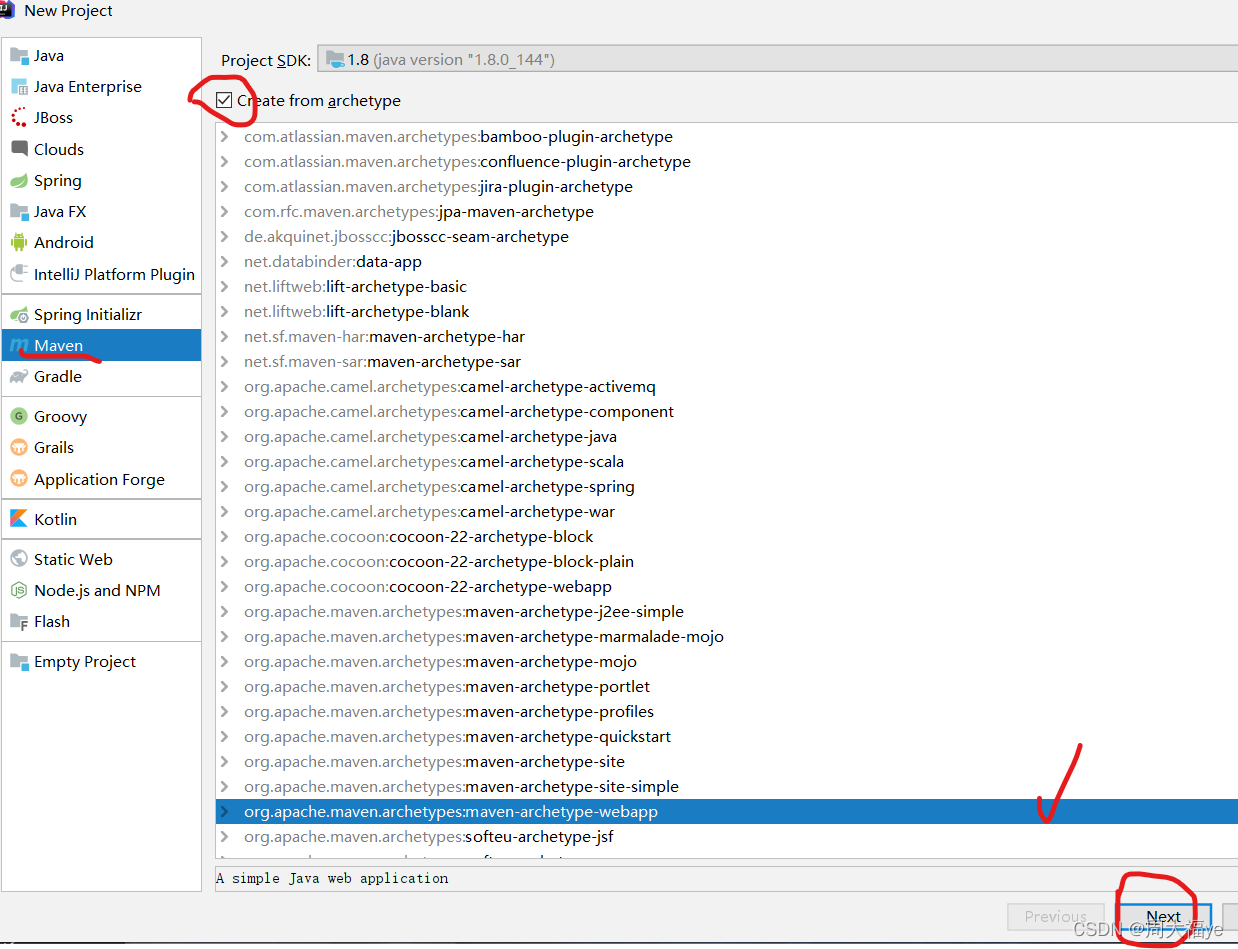Open the Project SDK dropdown
Image resolution: width=1238 pixels, height=949 pixels.
[x=777, y=60]
